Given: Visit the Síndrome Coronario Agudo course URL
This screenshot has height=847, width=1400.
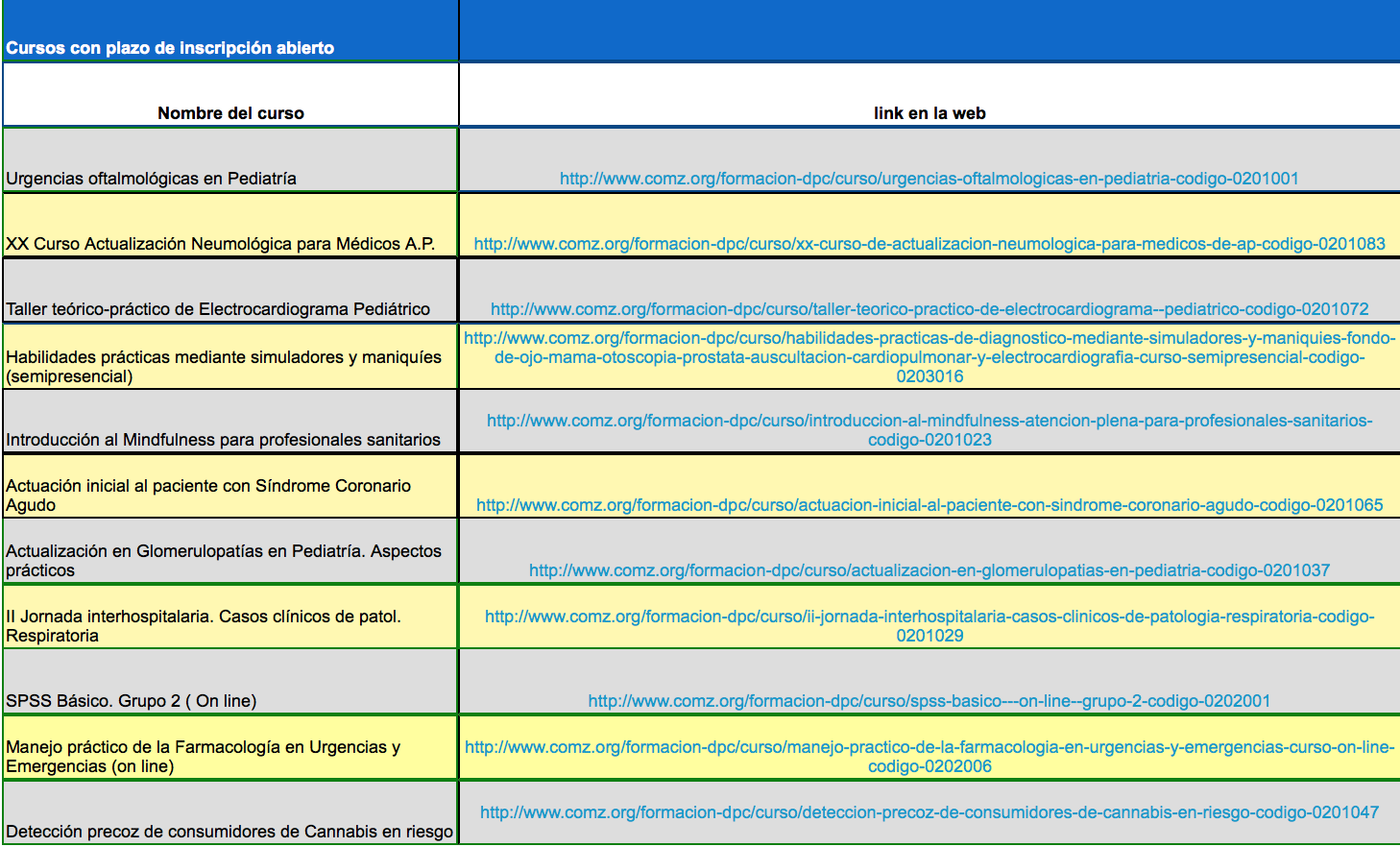Looking at the screenshot, I should coord(929,505).
